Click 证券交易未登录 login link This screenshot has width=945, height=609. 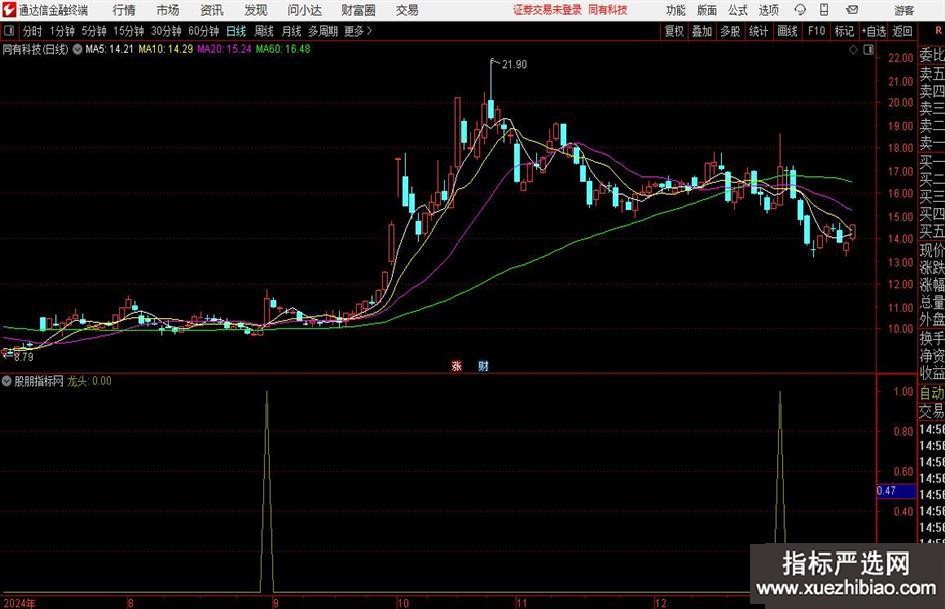(547, 10)
